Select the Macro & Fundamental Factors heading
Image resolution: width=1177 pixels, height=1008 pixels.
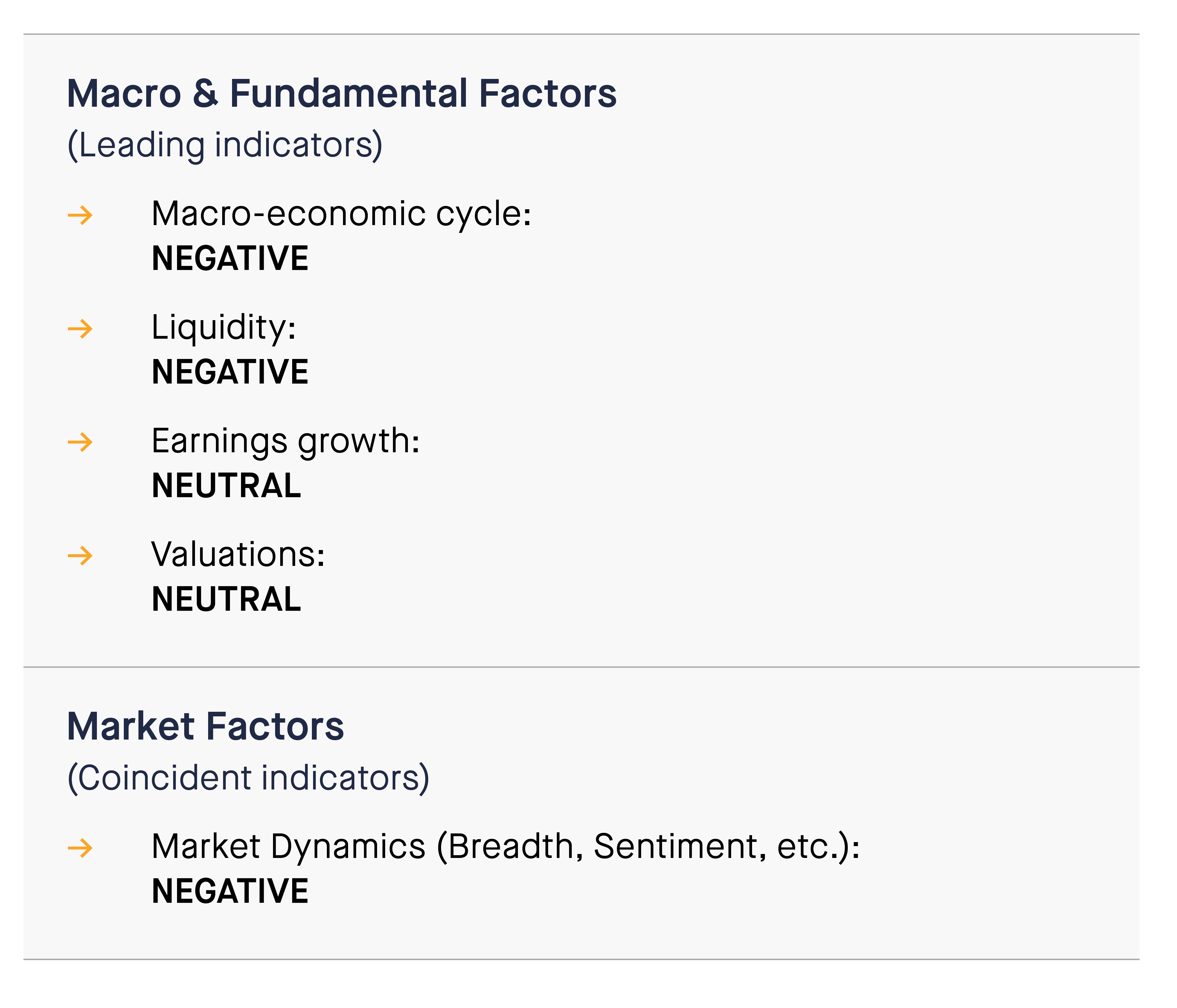pos(342,93)
